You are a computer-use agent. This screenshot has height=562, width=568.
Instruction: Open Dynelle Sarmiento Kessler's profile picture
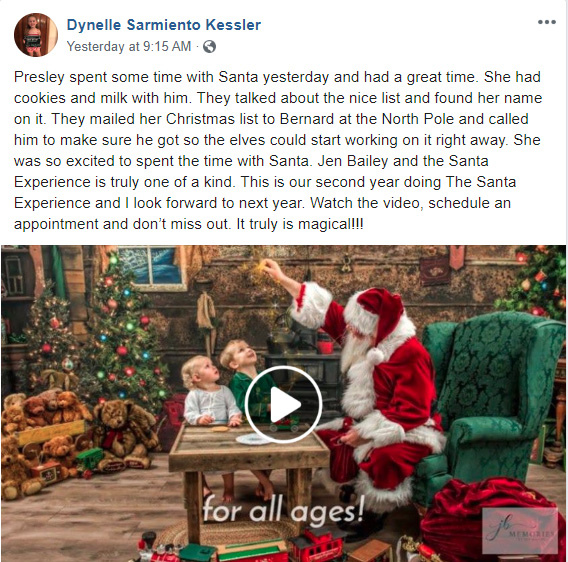pos(36,35)
